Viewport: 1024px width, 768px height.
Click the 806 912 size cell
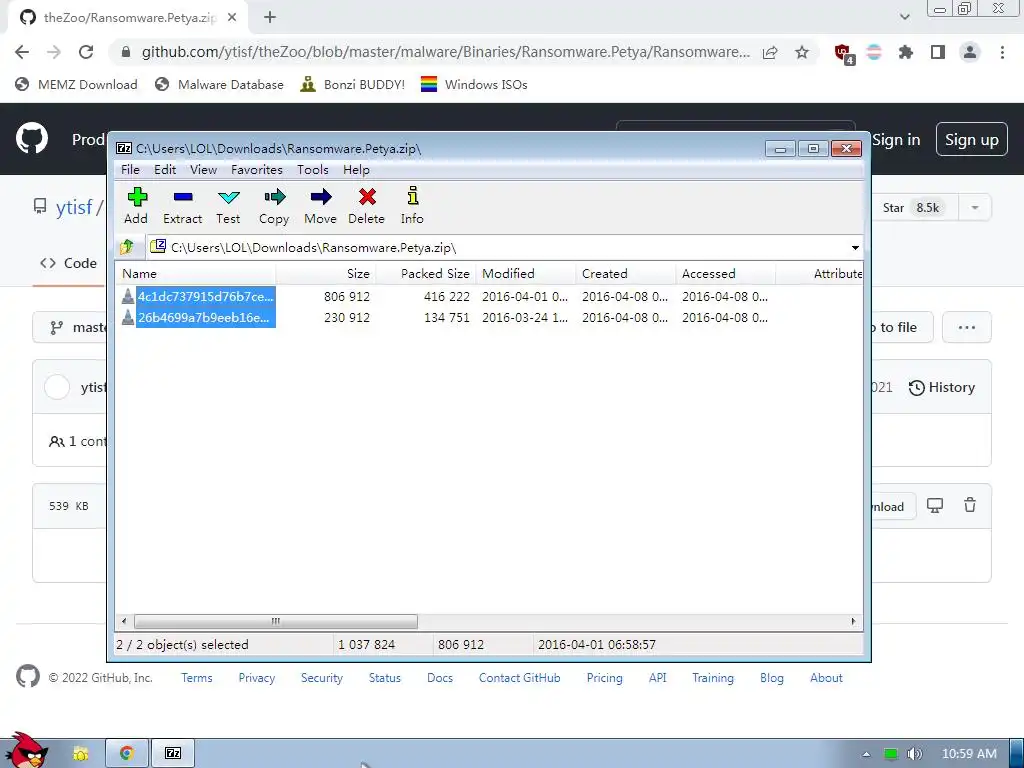click(x=347, y=296)
